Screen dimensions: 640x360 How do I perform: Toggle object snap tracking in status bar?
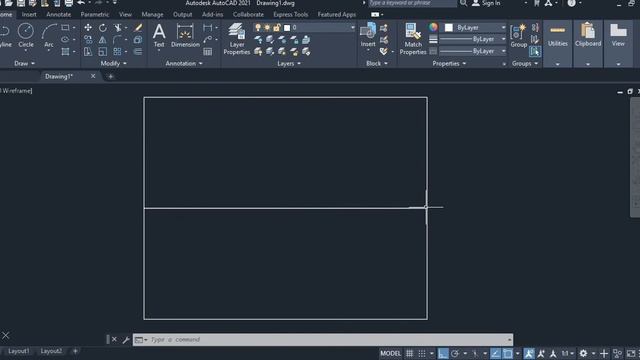click(495, 353)
